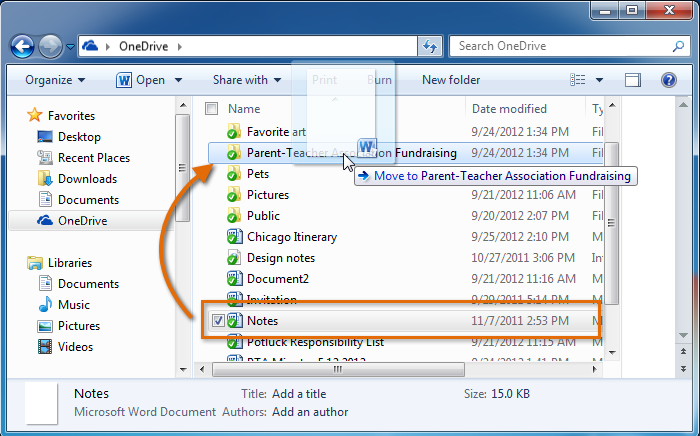Click the file list scroll left arrow
Image resolution: width=700 pixels, height=436 pixels.
point(202,369)
